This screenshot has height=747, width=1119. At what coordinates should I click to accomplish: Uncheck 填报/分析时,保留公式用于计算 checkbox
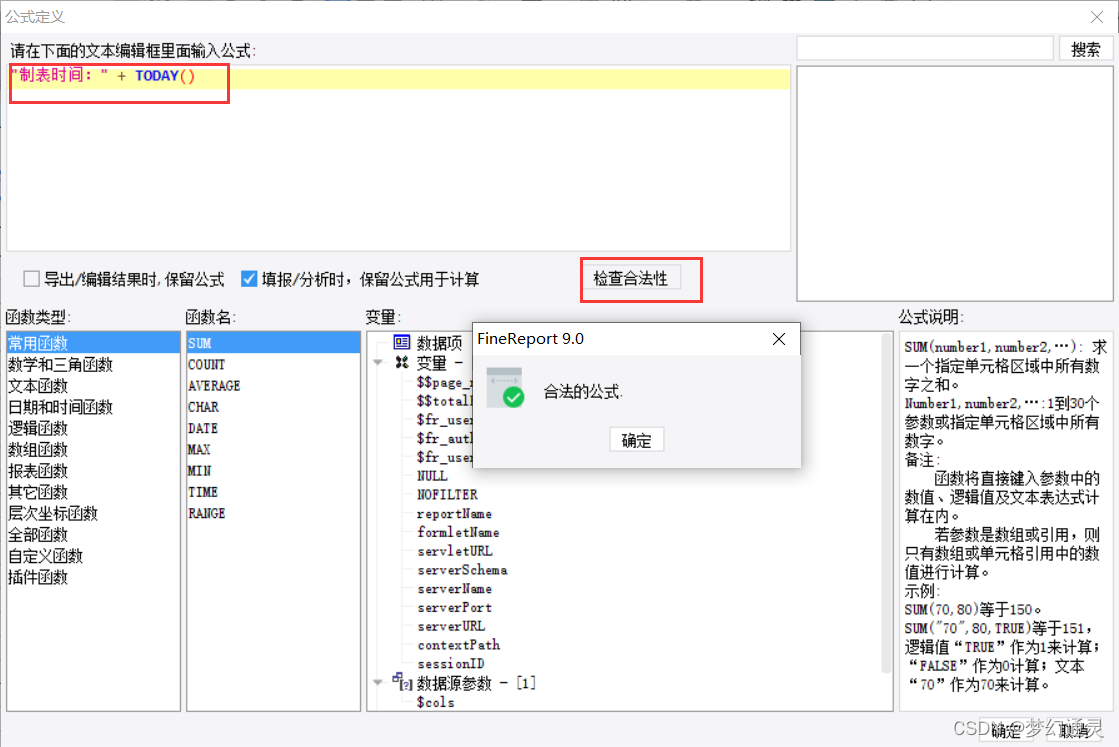click(249, 278)
